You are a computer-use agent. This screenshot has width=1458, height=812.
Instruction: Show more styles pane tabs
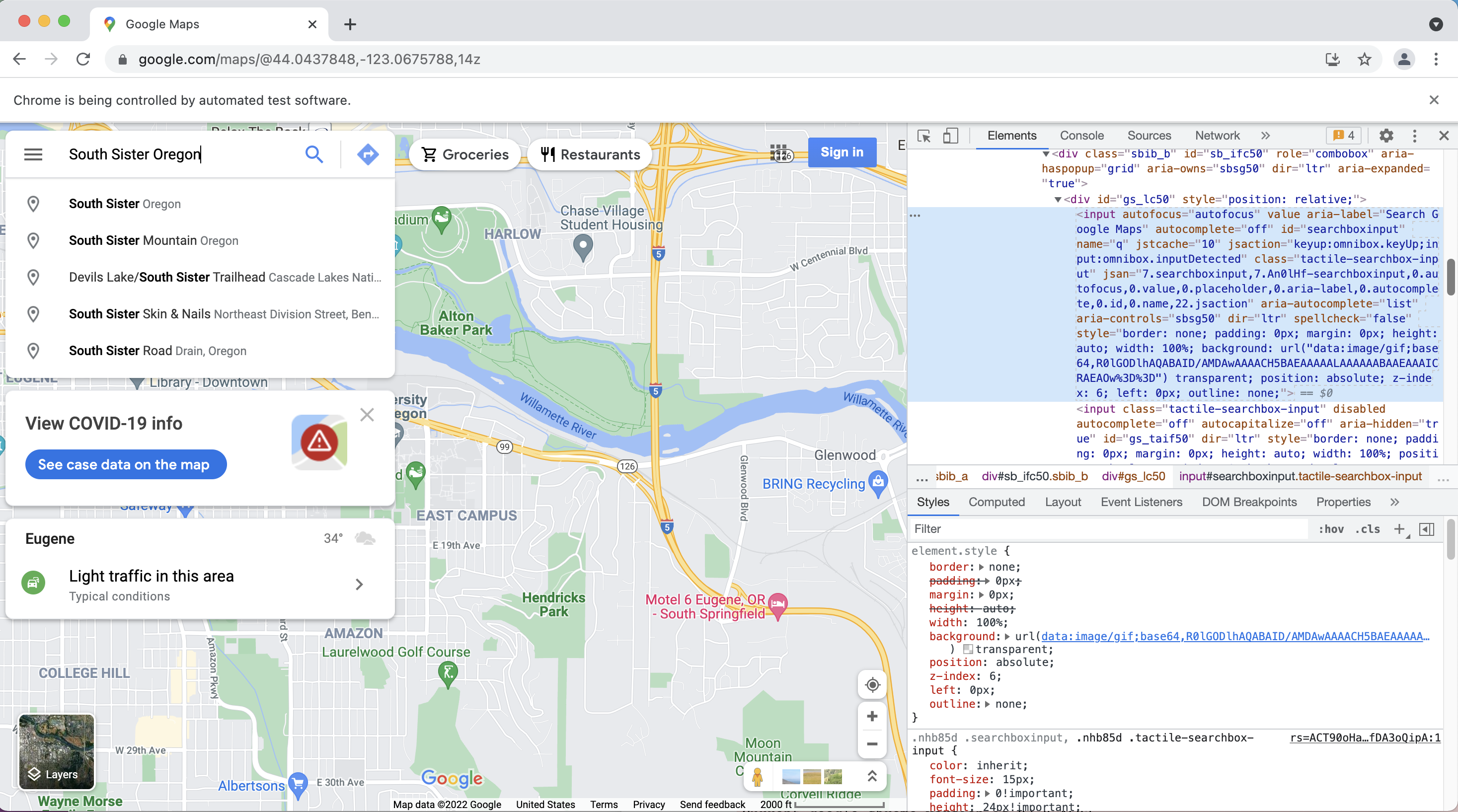pyautogui.click(x=1394, y=502)
